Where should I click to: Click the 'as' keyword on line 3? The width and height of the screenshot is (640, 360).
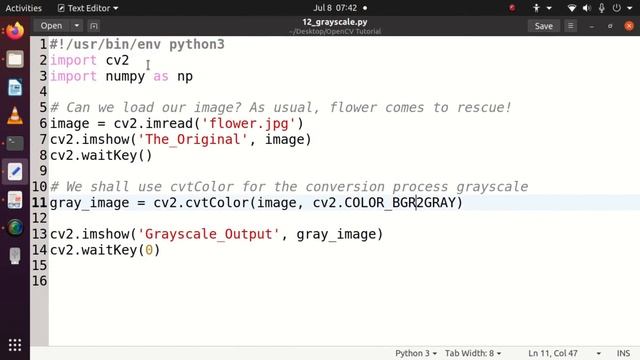click(161, 77)
